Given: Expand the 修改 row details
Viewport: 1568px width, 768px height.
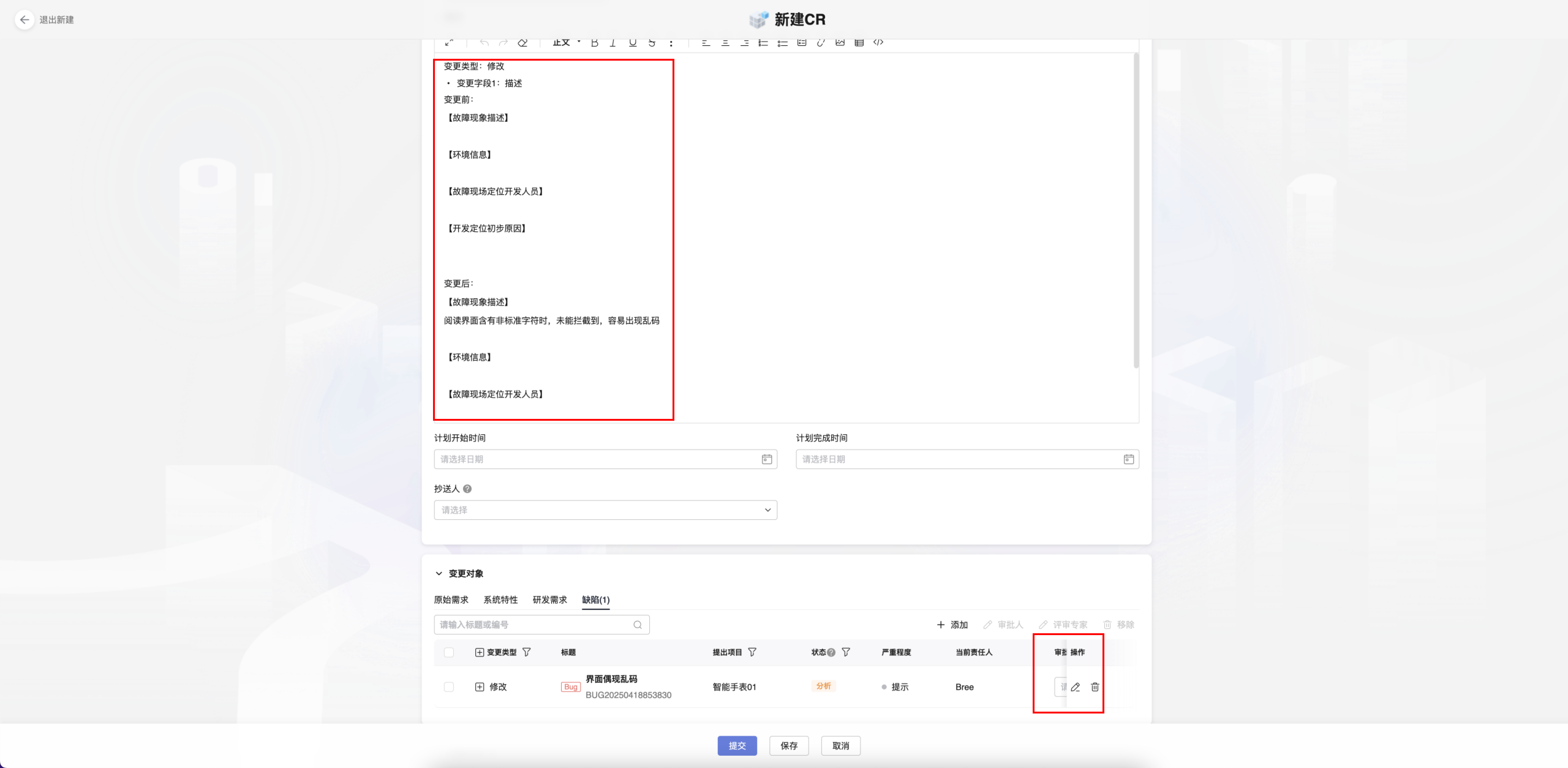Looking at the screenshot, I should coord(479,687).
